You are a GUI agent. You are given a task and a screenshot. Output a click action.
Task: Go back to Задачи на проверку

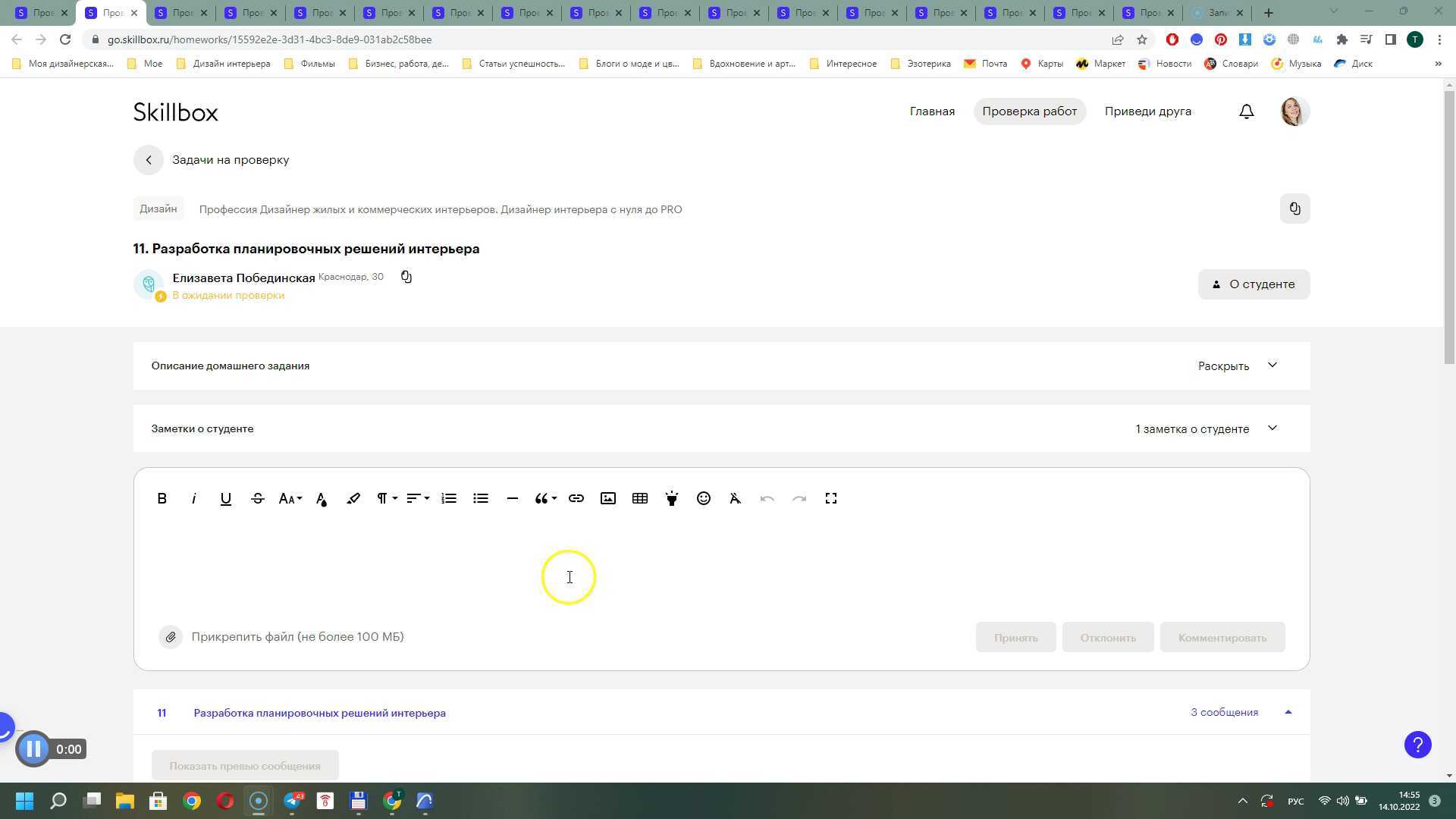pyautogui.click(x=149, y=160)
